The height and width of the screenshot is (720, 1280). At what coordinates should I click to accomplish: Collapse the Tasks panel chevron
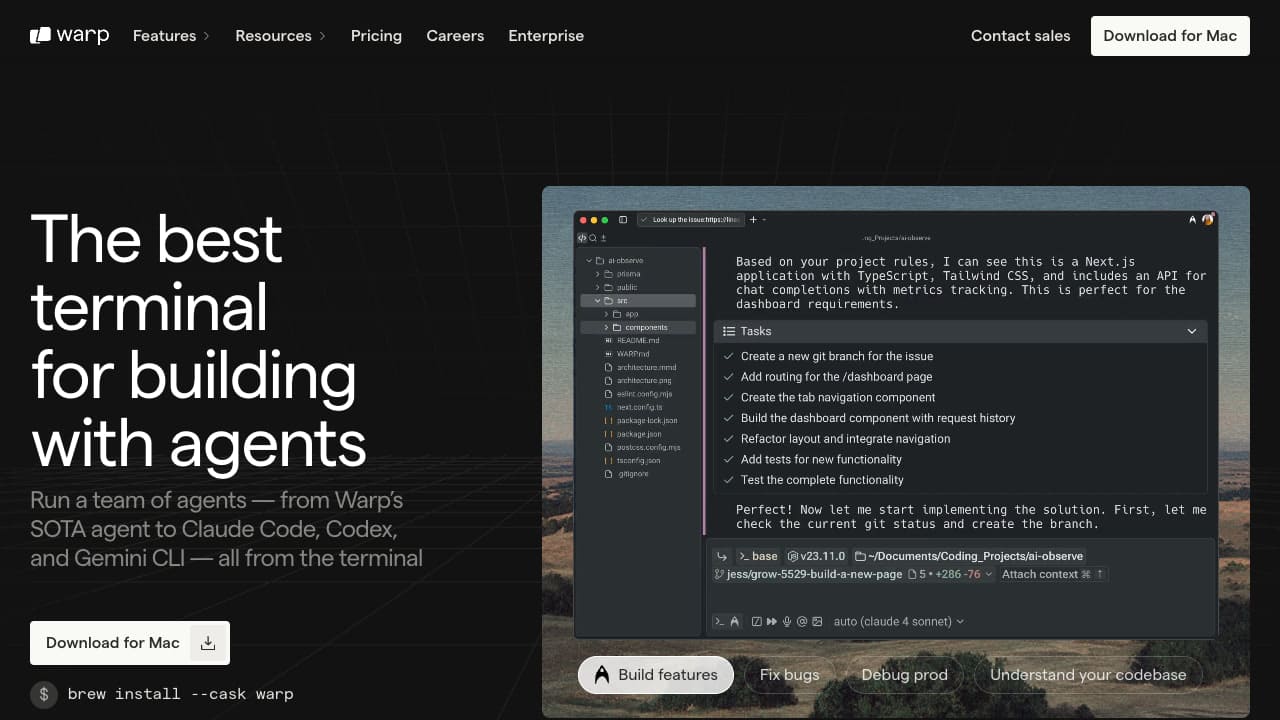pos(1192,331)
